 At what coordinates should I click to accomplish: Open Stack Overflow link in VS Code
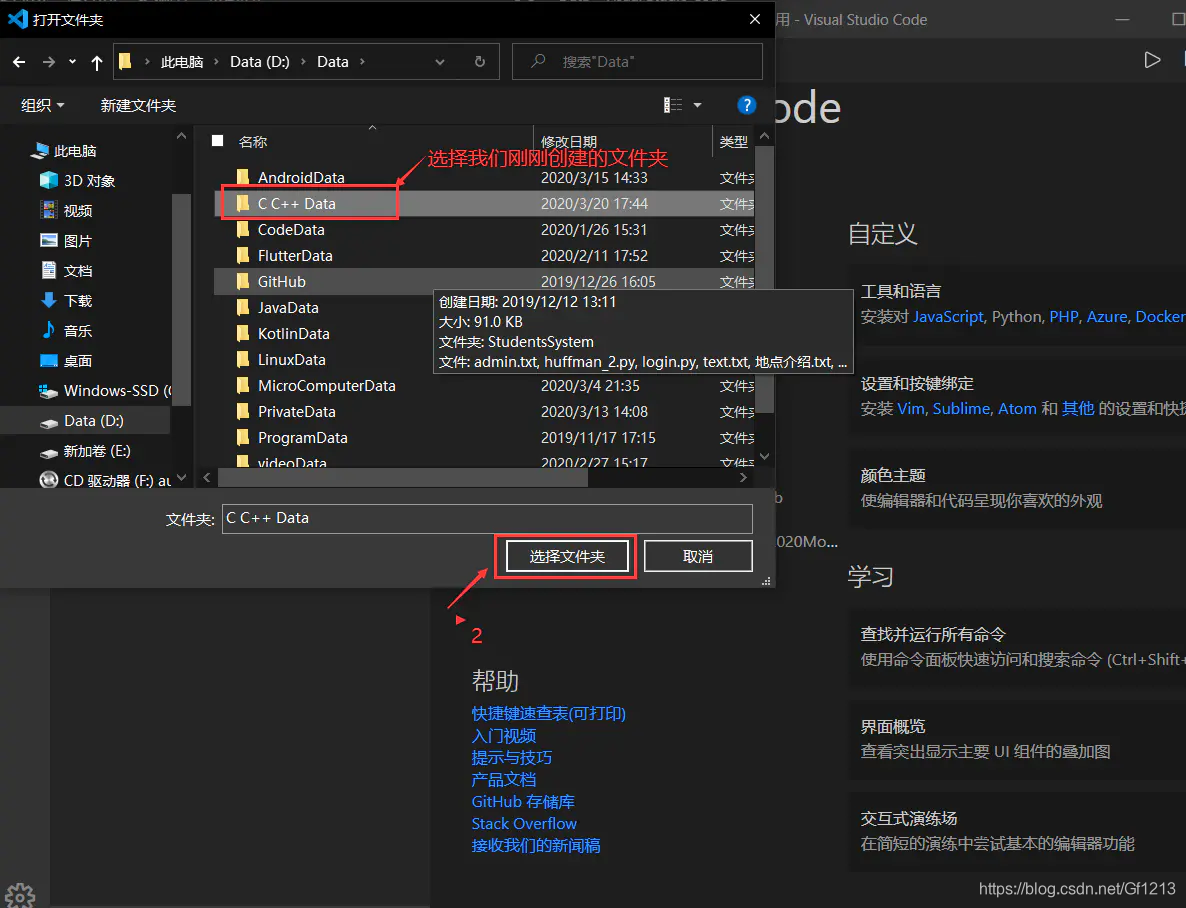523,823
